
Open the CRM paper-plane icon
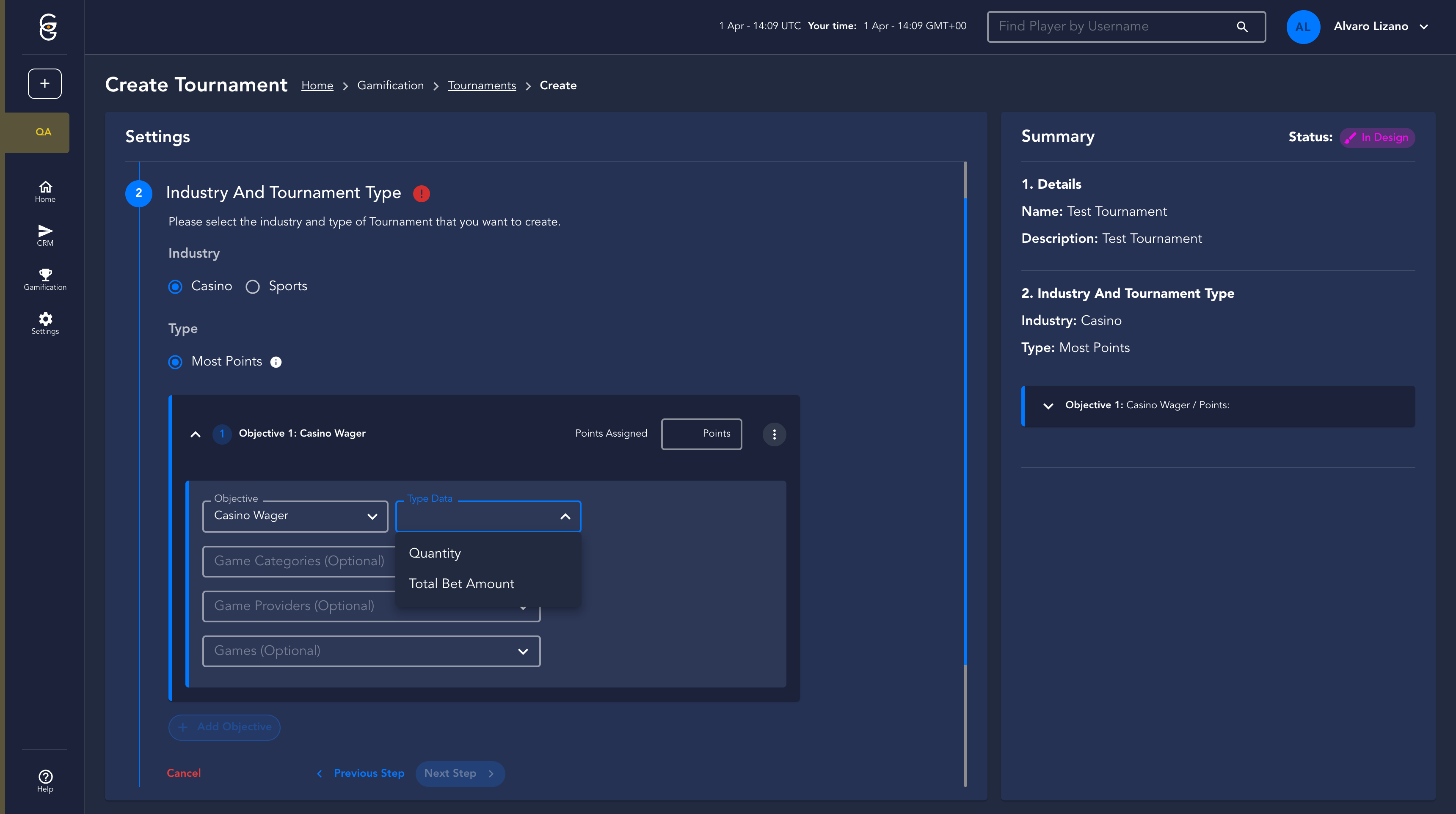click(x=44, y=235)
